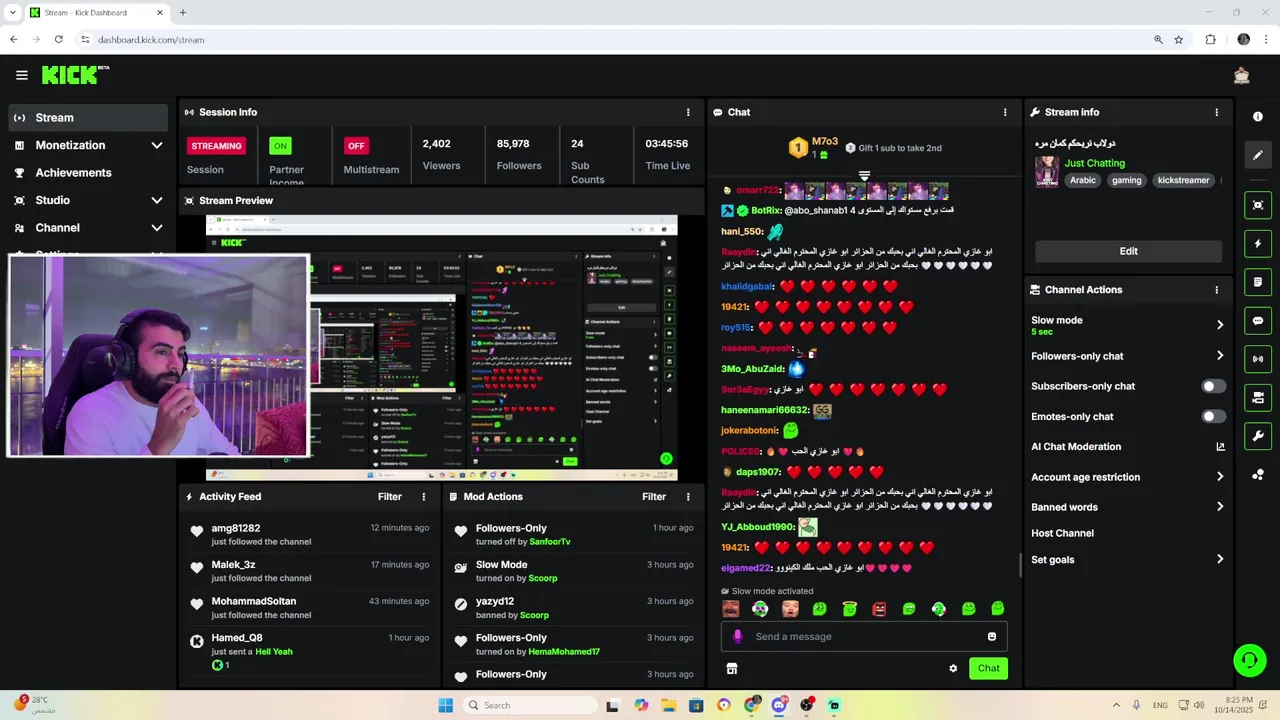Image resolution: width=1280 pixels, height=720 pixels.
Task: Expand Account age restriction arrow
Action: [x=1220, y=477]
